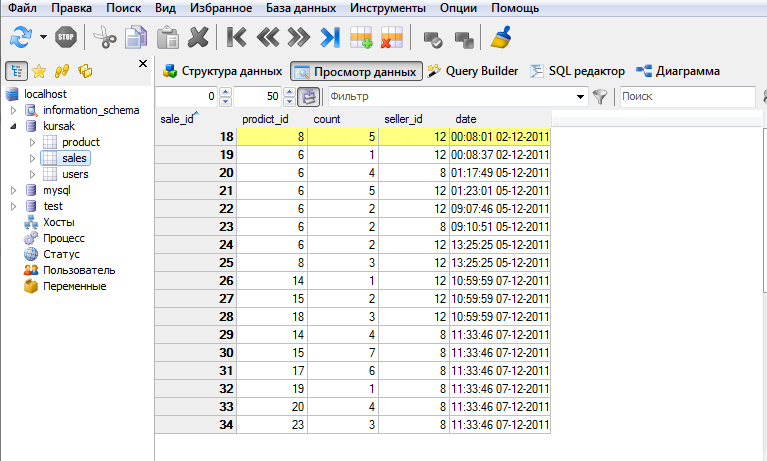Open the Хосты item
This screenshot has width=767, height=461.
(x=59, y=222)
